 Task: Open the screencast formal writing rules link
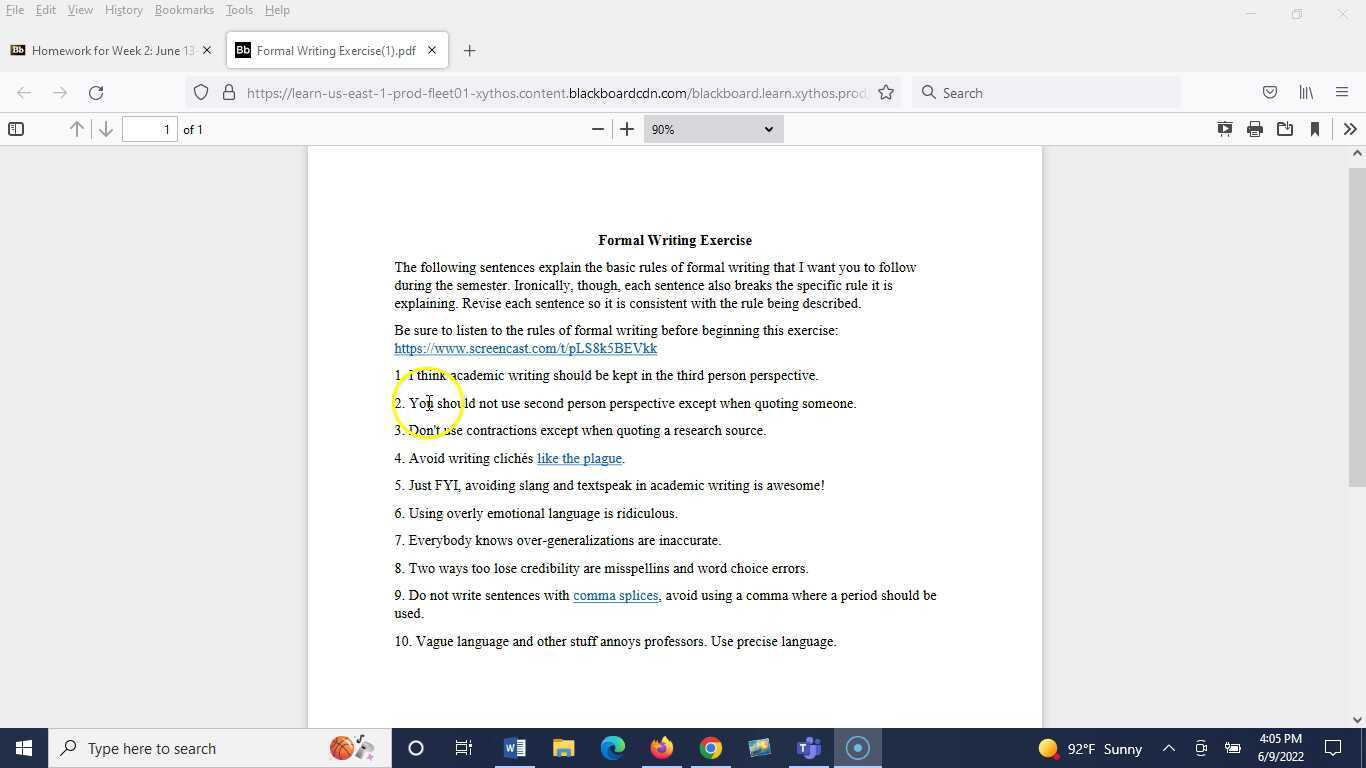click(525, 348)
